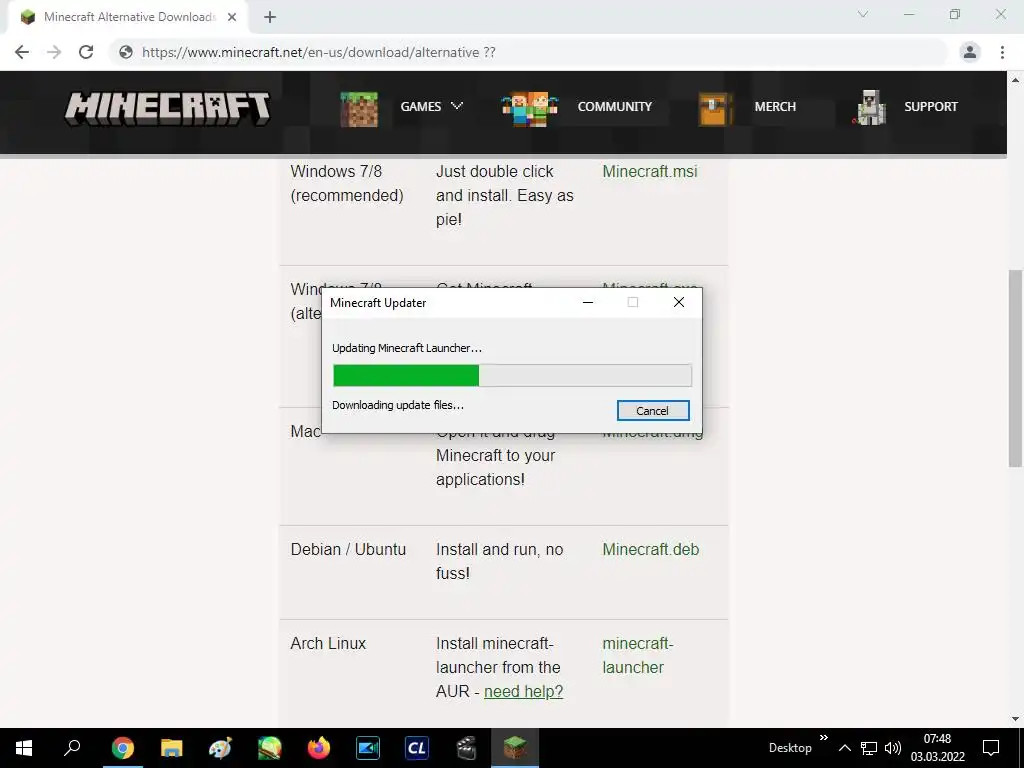Download the Minecraft.deb package link
Image resolution: width=1024 pixels, height=768 pixels.
tap(650, 549)
